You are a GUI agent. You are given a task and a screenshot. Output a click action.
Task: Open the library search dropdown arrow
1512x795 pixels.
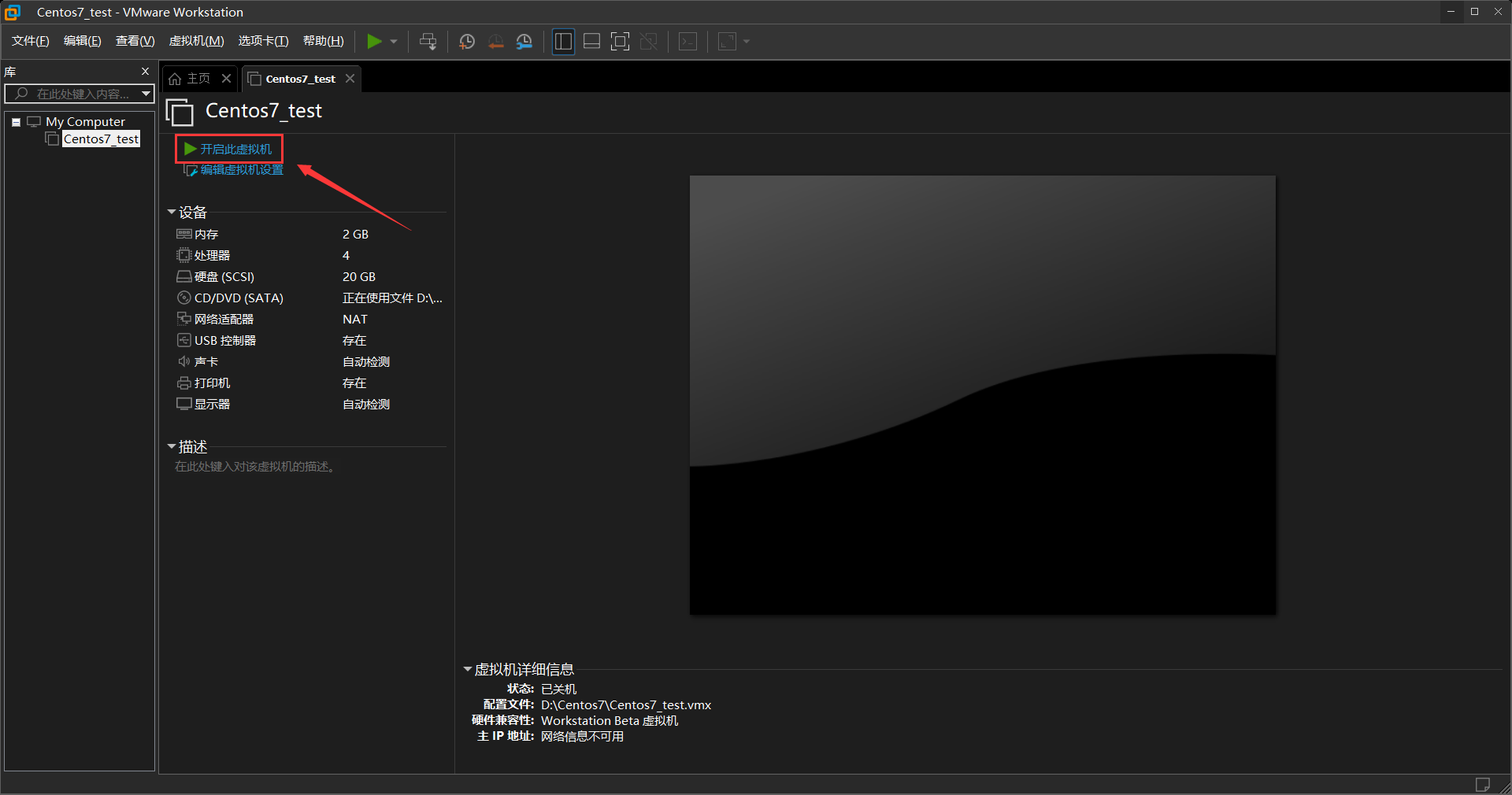[x=146, y=94]
